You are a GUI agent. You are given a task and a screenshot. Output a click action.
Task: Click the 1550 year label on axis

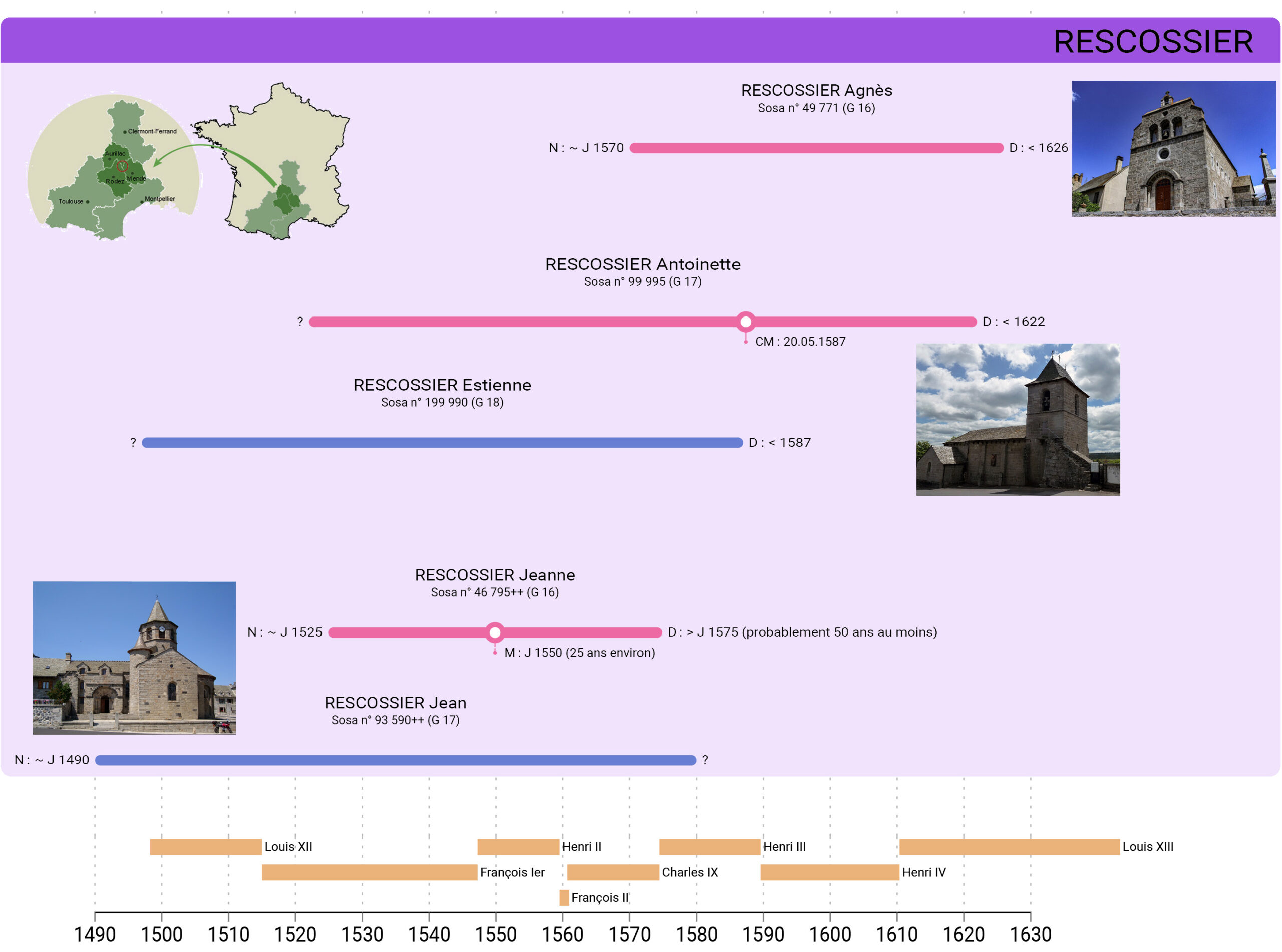[x=495, y=934]
